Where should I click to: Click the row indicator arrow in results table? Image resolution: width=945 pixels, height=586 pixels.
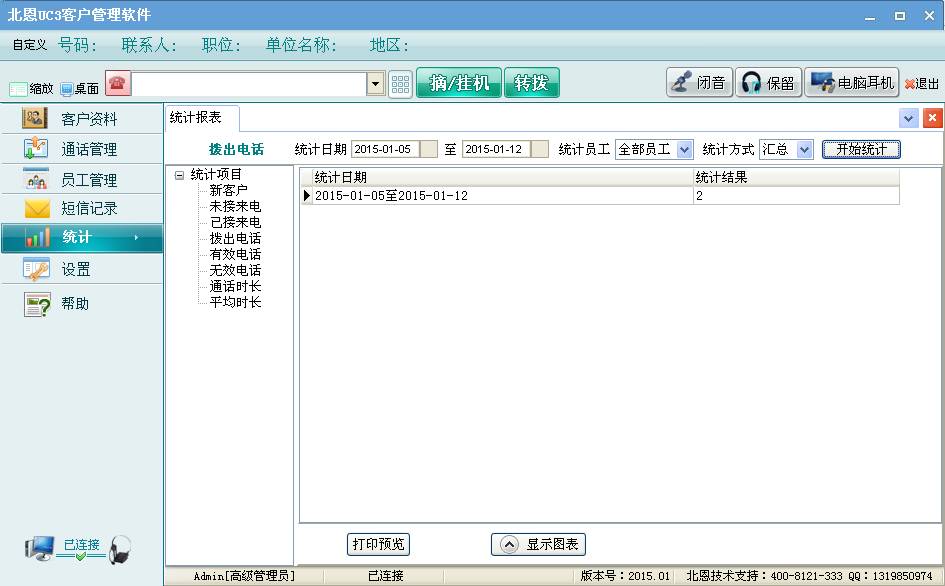coord(307,195)
